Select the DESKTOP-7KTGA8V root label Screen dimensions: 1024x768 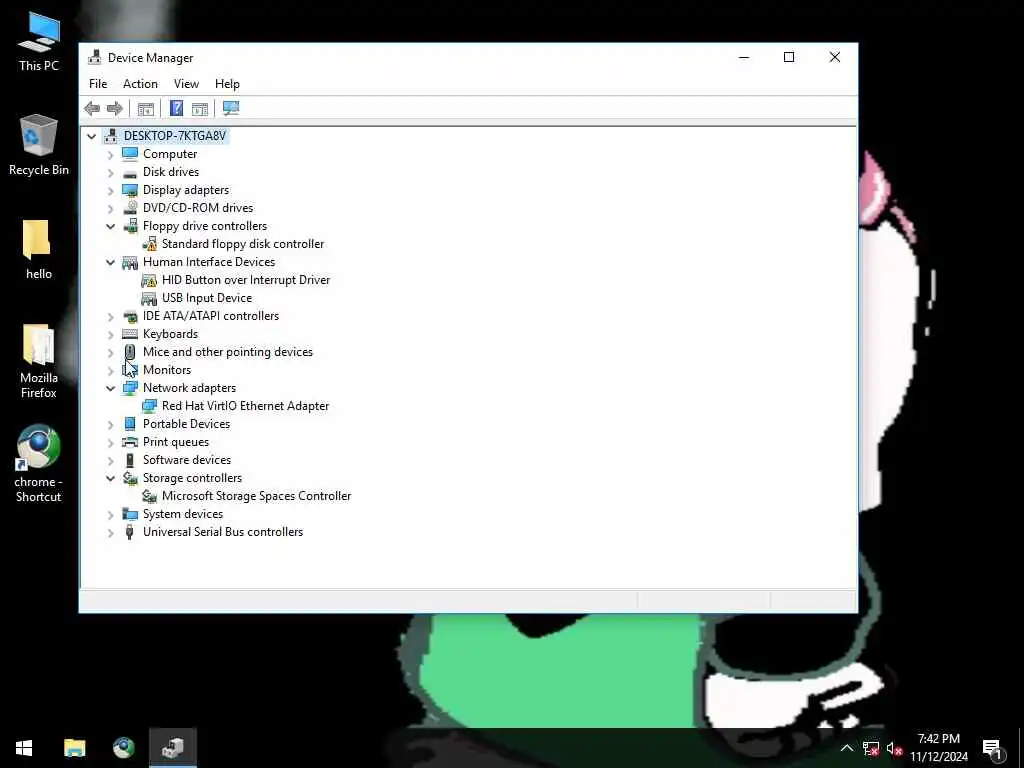175,136
